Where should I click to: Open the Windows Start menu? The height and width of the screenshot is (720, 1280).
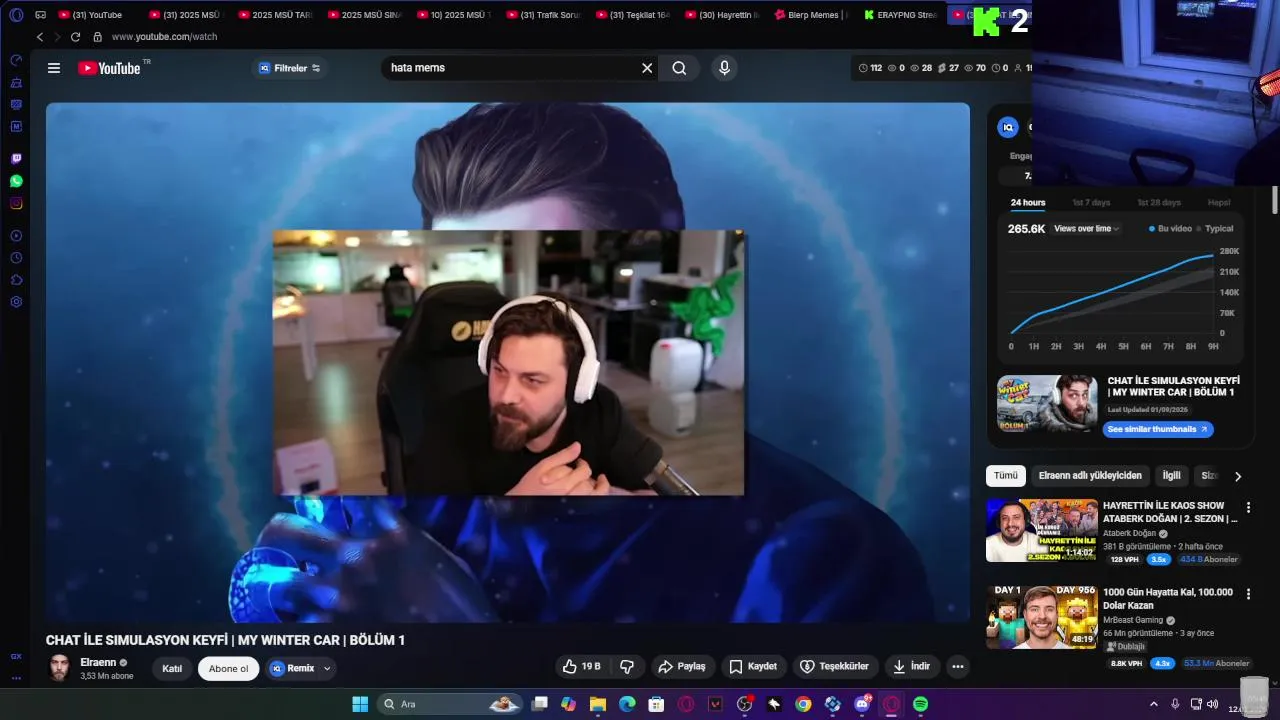(360, 704)
